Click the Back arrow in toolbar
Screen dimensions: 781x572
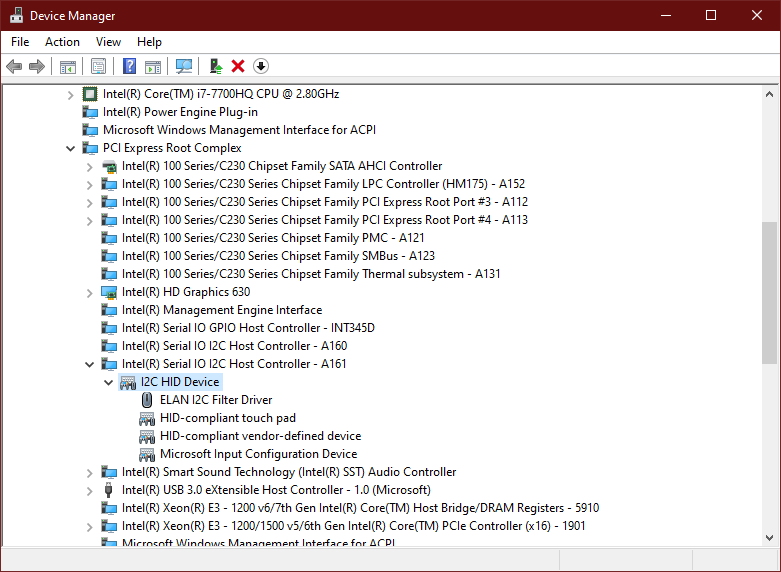click(14, 66)
